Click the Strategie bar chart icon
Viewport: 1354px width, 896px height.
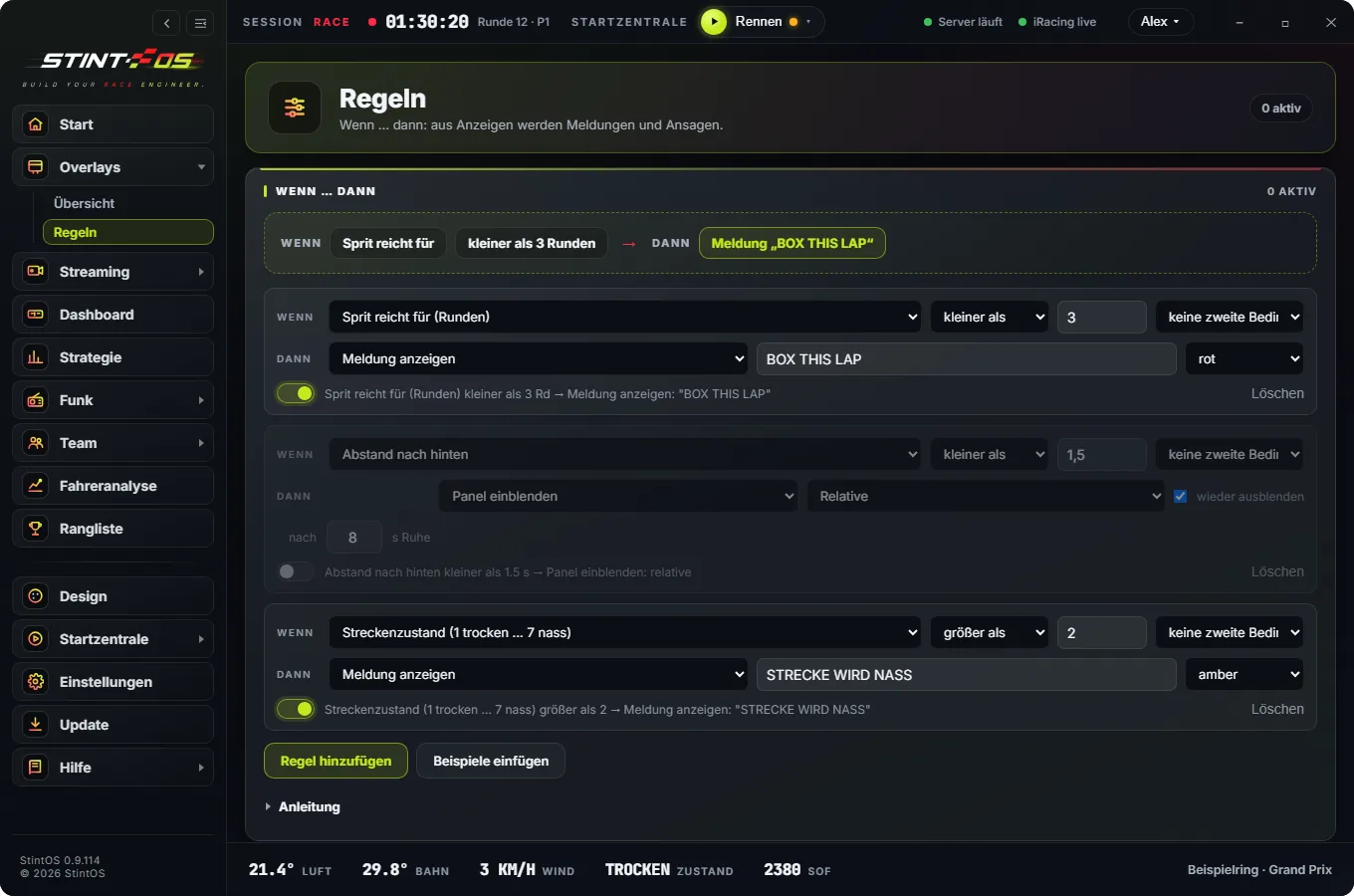click(x=36, y=357)
